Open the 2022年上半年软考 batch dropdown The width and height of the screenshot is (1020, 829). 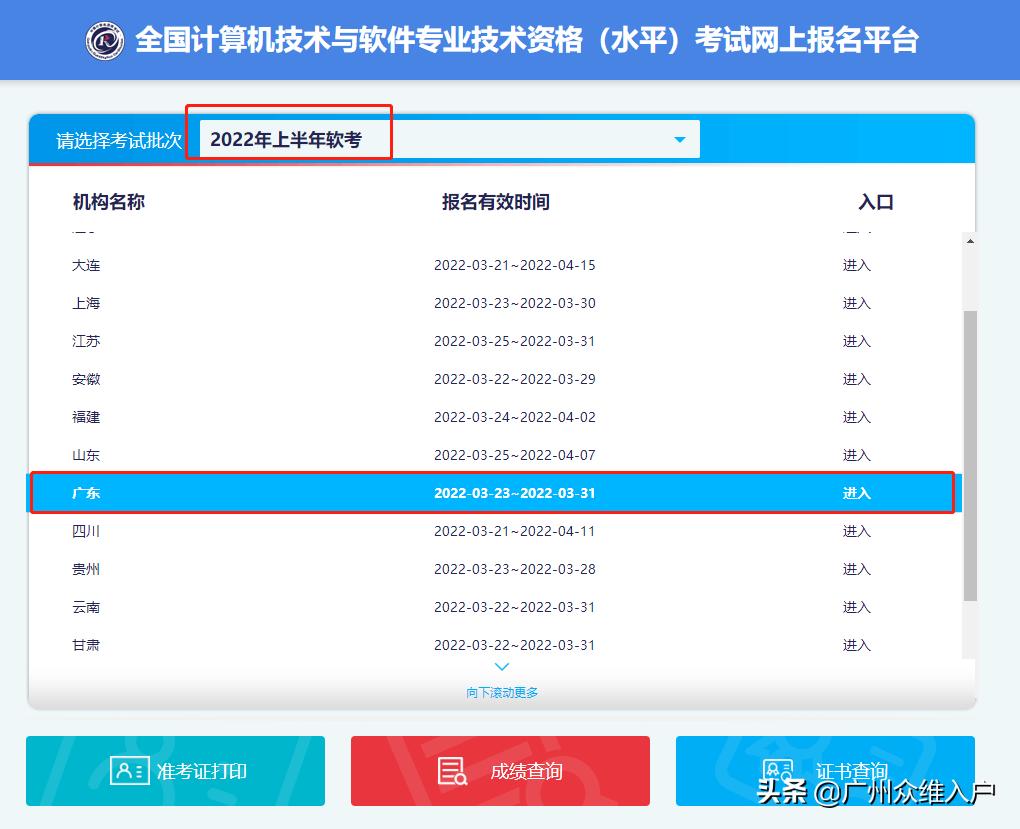288,138
